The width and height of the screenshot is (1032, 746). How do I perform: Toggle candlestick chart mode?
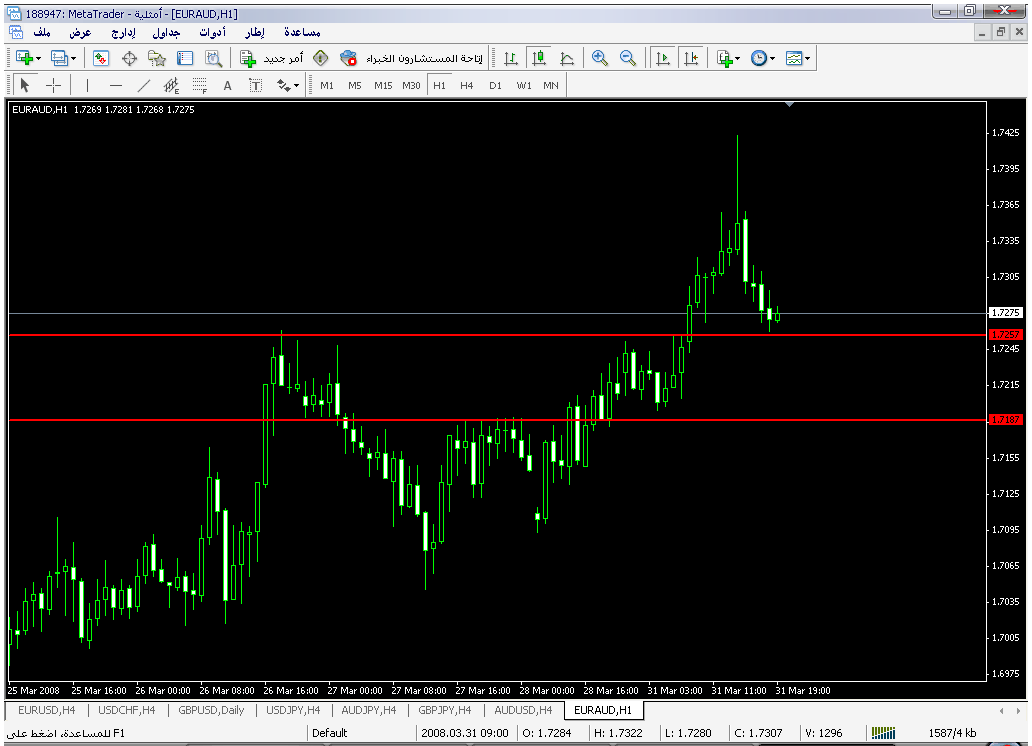[539, 59]
